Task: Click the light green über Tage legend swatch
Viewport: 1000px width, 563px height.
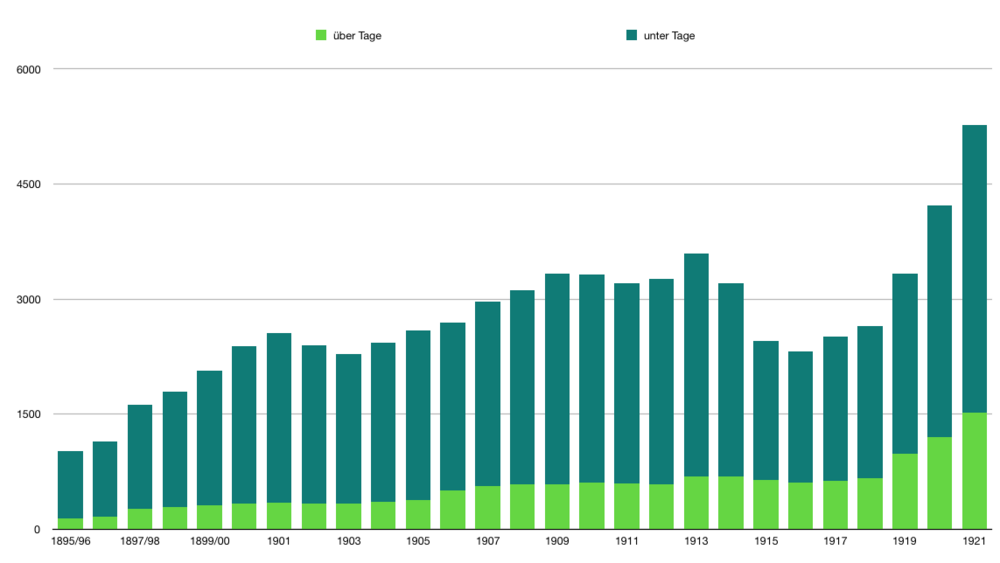Action: tap(321, 36)
